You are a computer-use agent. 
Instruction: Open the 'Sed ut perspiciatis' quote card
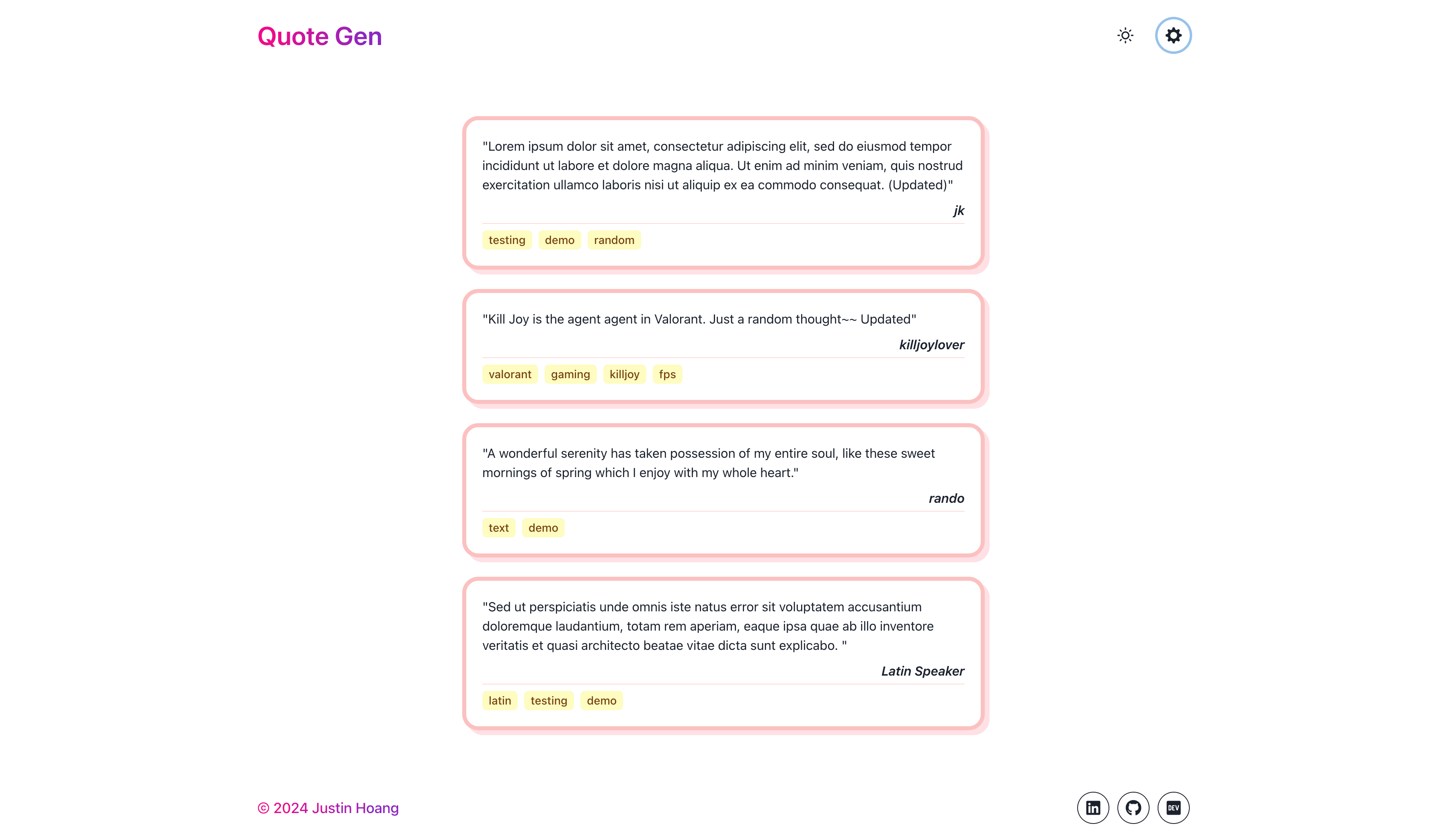(723, 654)
